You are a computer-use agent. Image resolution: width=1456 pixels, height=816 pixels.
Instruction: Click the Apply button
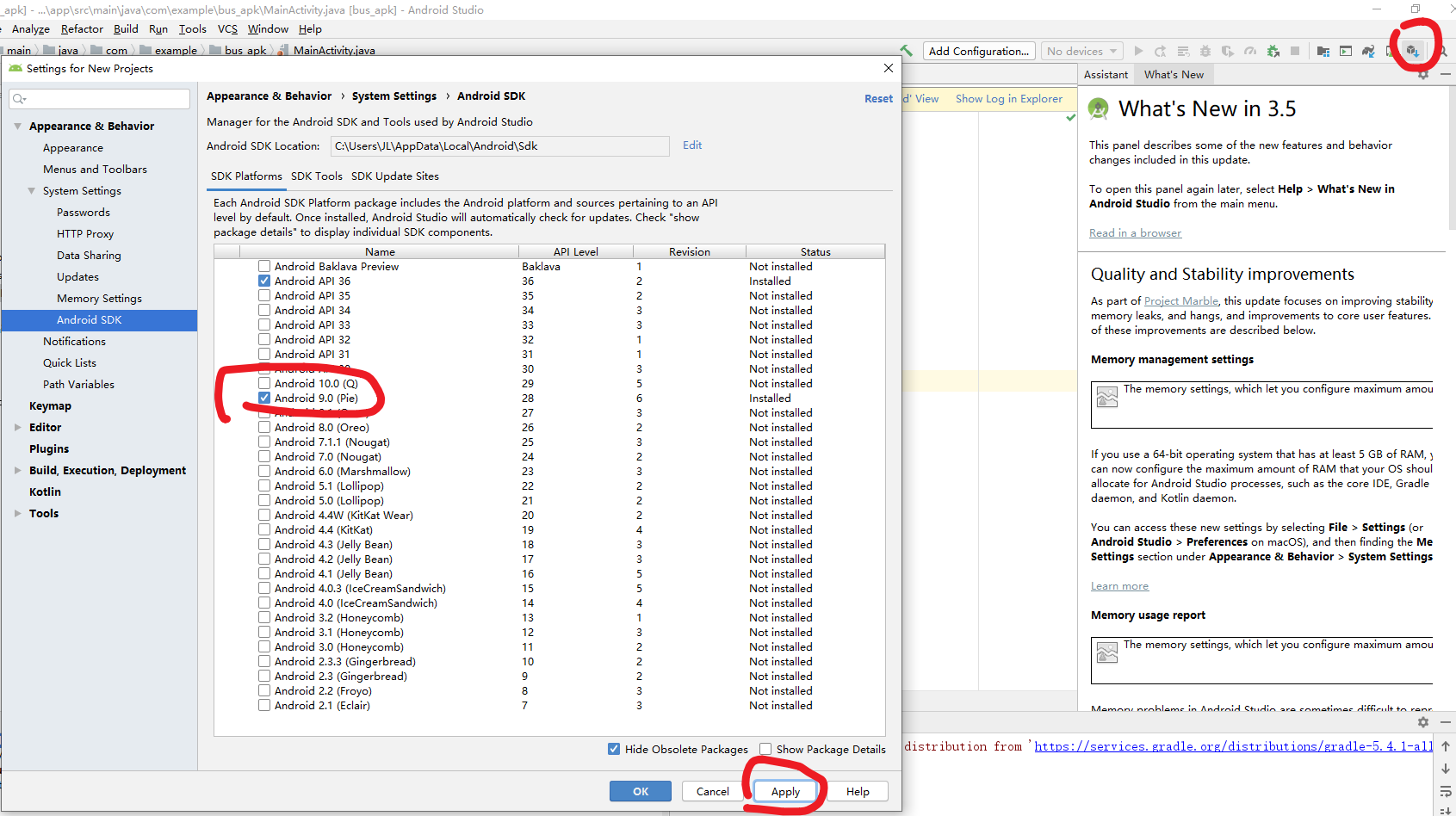(x=785, y=791)
